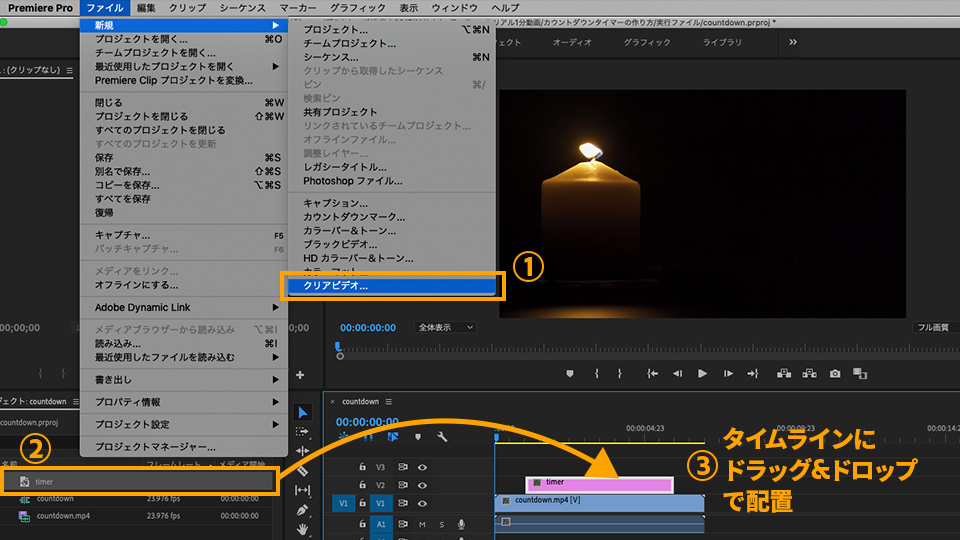Hide V2 track output eye

click(422, 486)
